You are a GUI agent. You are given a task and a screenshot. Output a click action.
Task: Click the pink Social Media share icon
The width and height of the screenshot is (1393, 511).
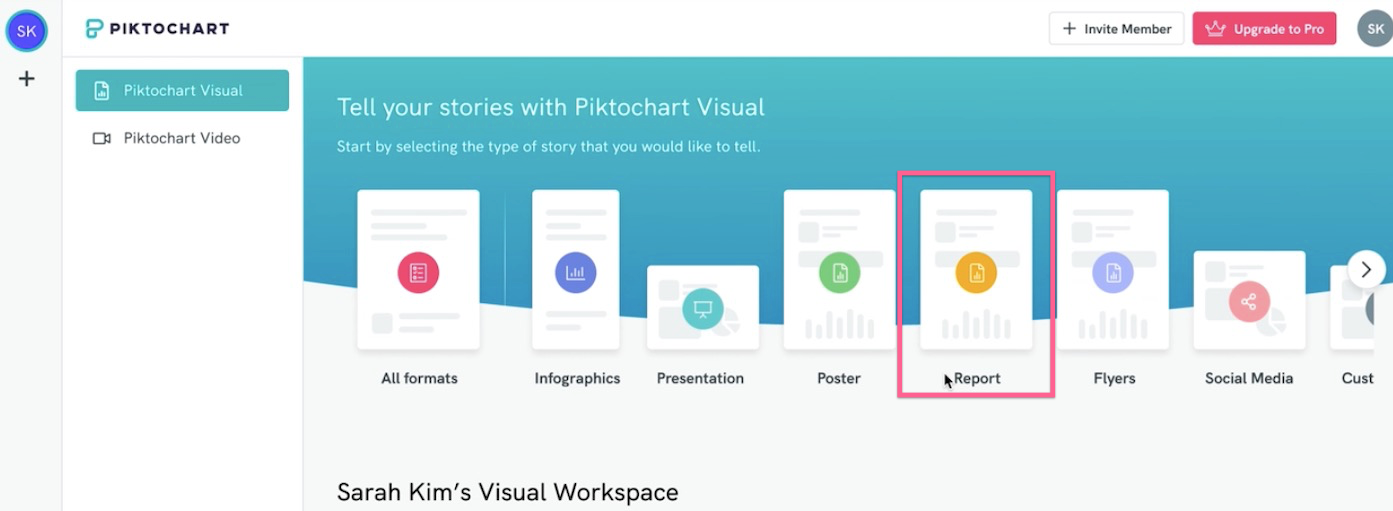click(x=1249, y=301)
